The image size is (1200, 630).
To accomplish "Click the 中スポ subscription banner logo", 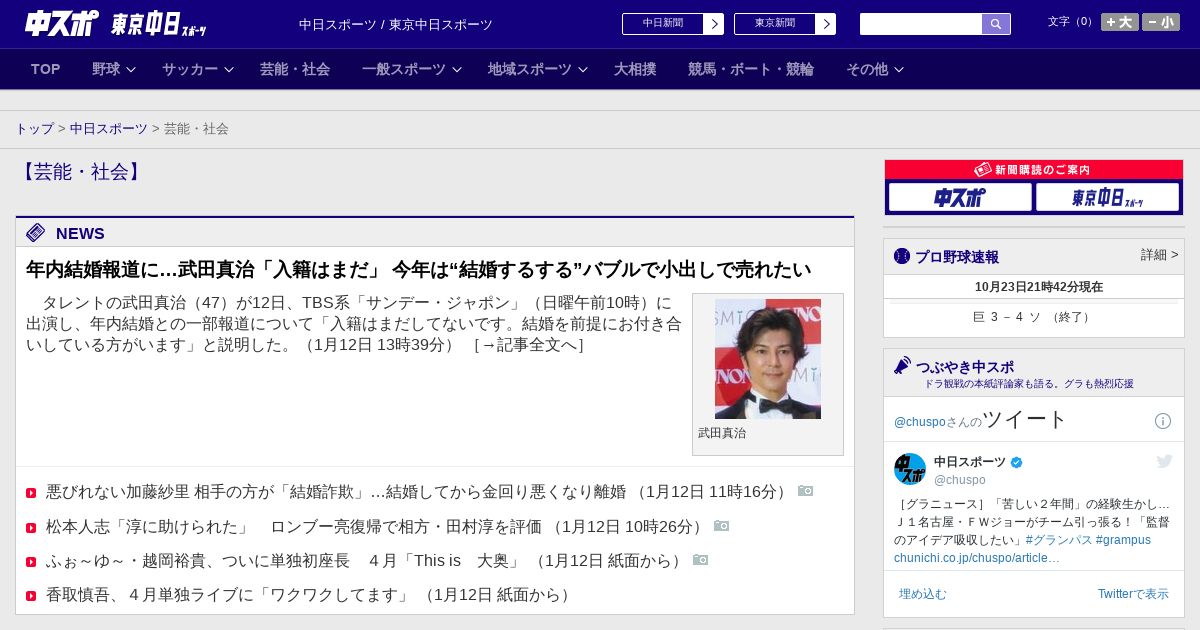I will click(960, 197).
